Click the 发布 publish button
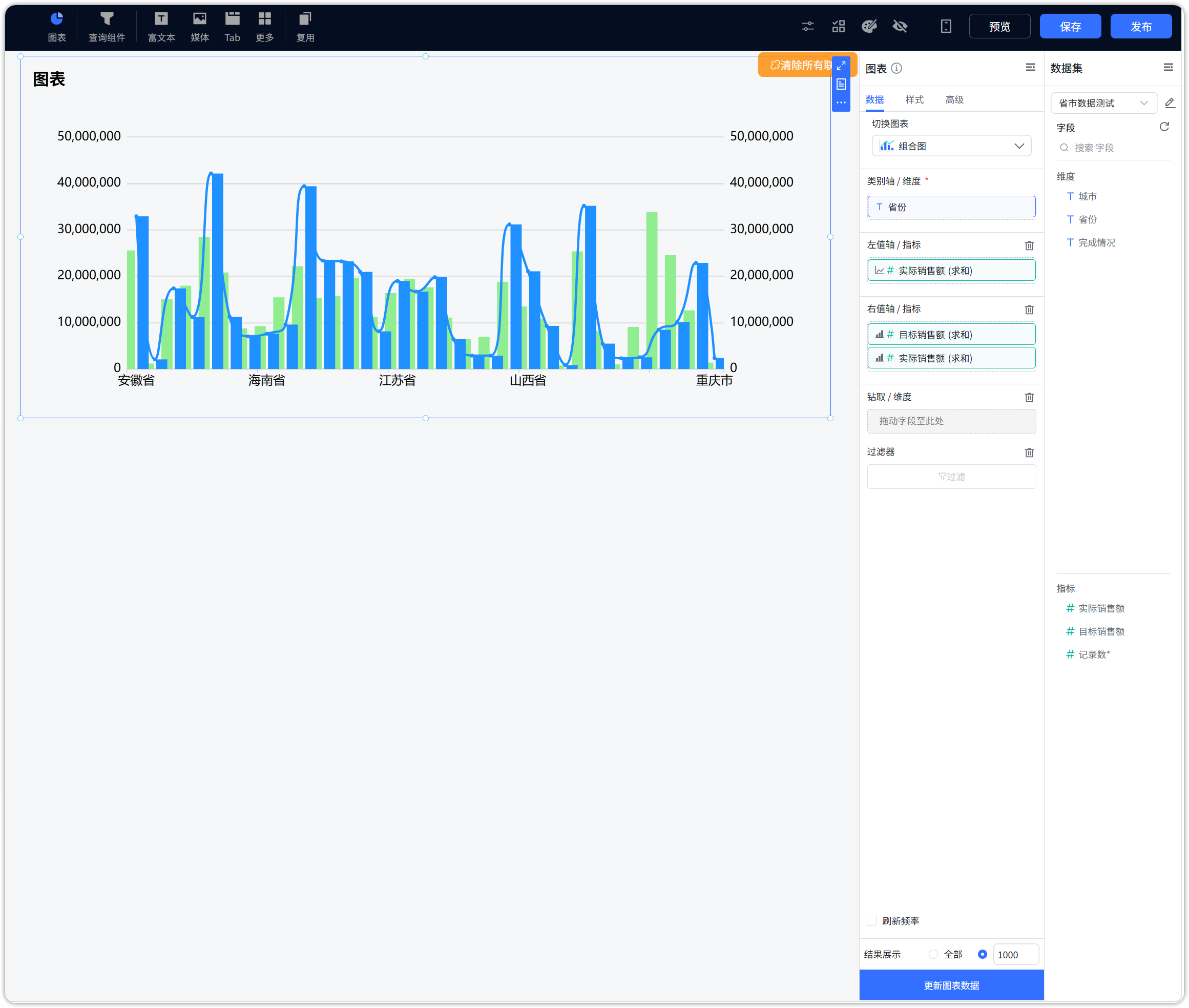The image size is (1189, 1008). coord(1140,26)
